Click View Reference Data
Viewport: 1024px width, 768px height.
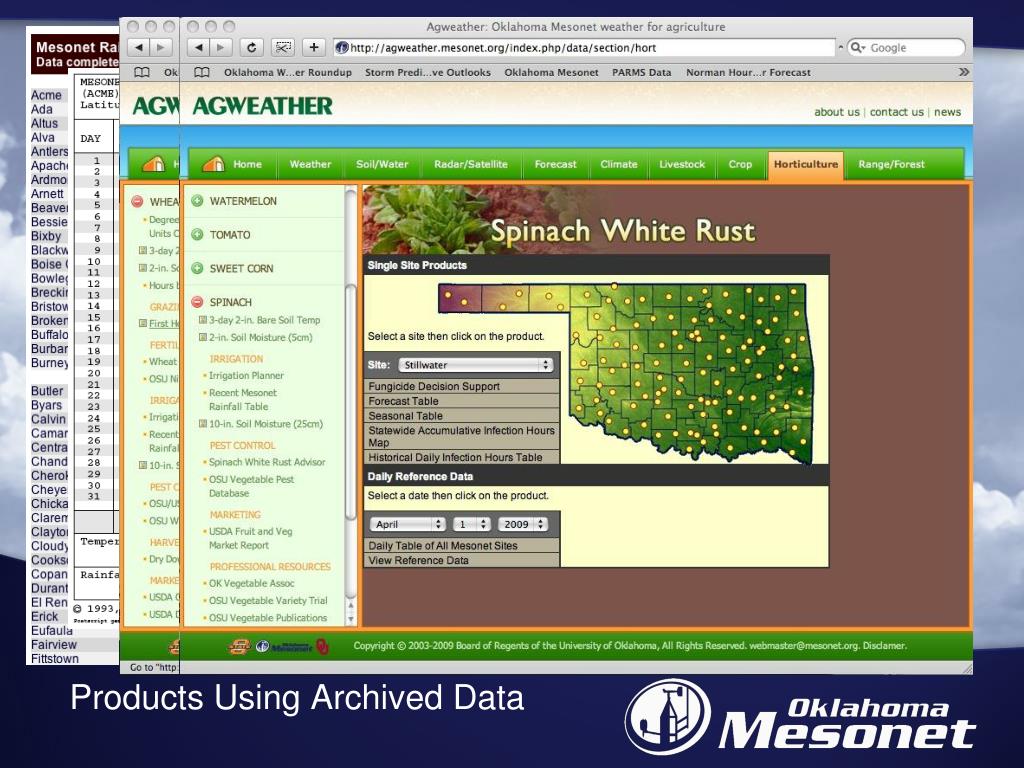462,560
